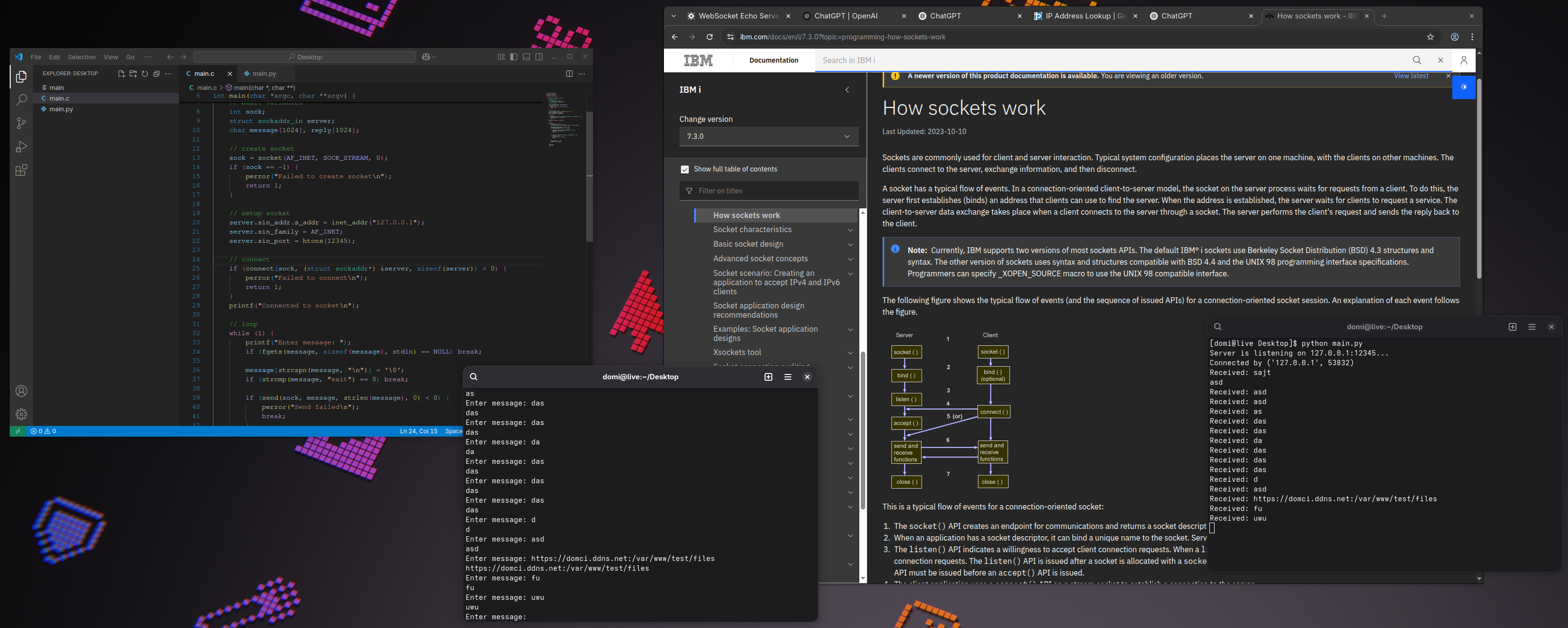The width and height of the screenshot is (1568, 628).
Task: Expand the Xsockets tool topic
Action: (x=851, y=353)
